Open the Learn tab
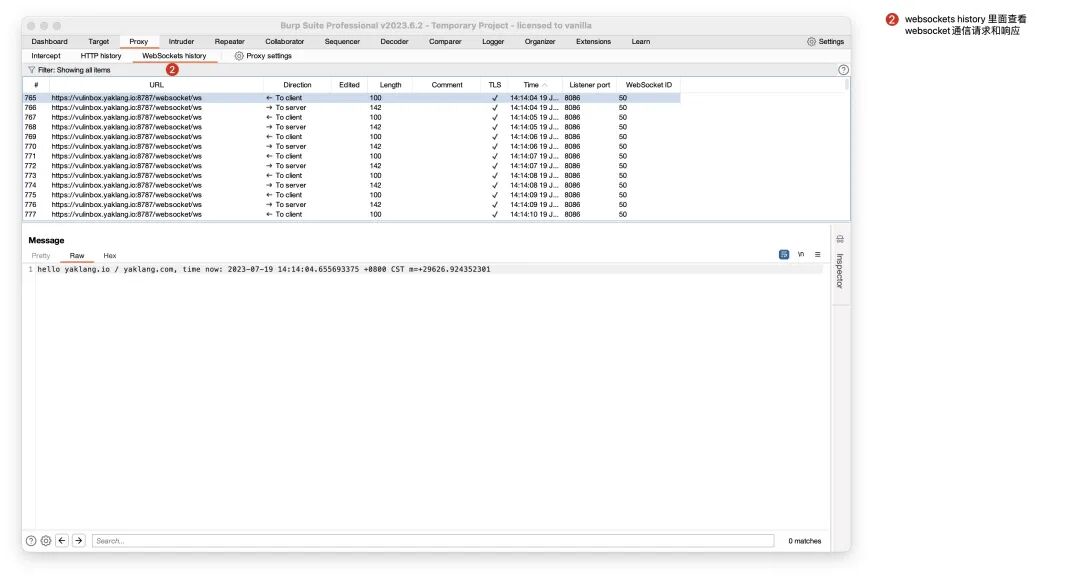1080x579 pixels. [641, 41]
